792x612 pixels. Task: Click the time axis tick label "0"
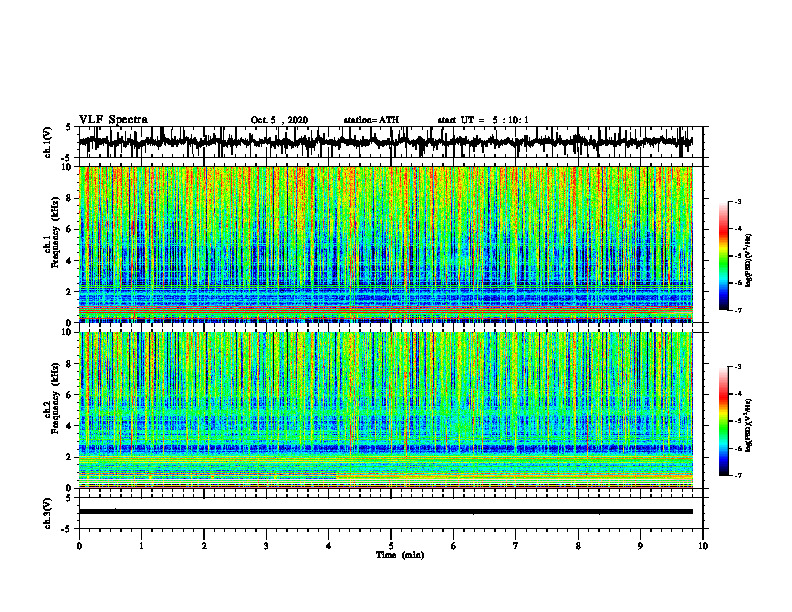pos(79,546)
